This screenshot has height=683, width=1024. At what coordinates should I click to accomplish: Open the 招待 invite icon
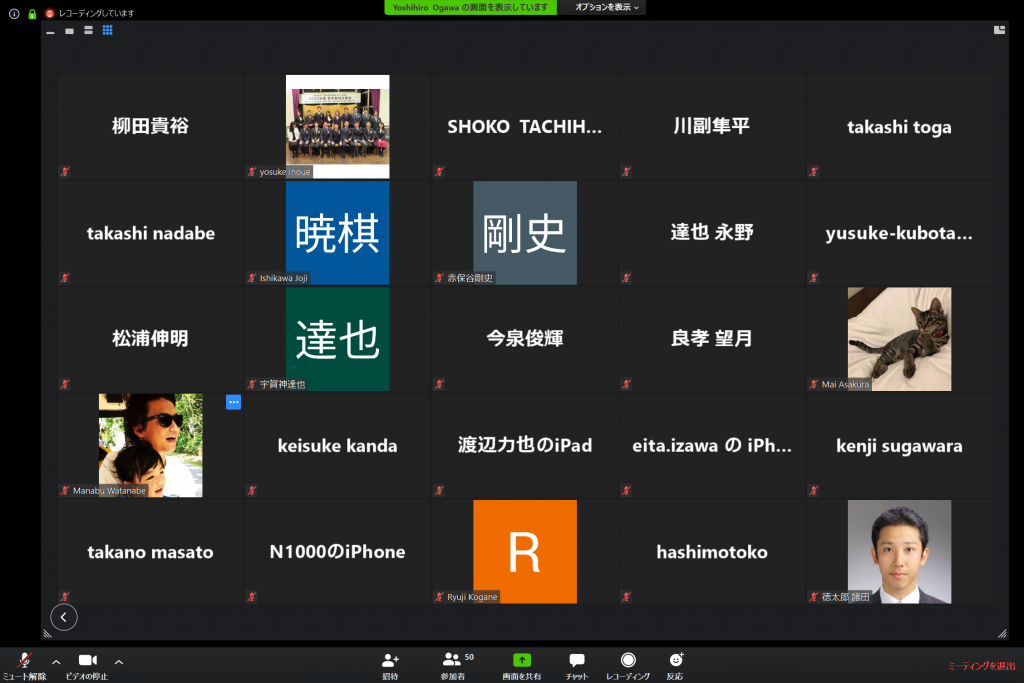(390, 661)
